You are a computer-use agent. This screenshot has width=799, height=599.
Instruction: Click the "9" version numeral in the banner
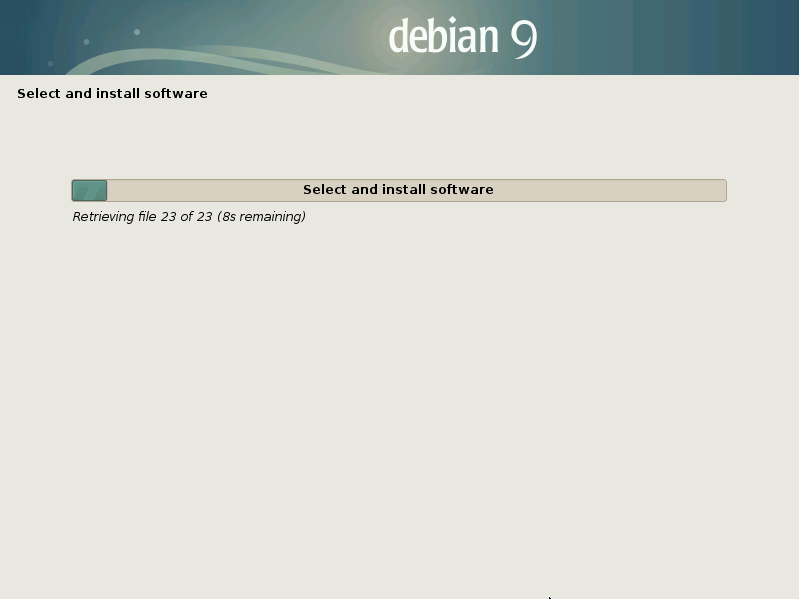pyautogui.click(x=524, y=38)
